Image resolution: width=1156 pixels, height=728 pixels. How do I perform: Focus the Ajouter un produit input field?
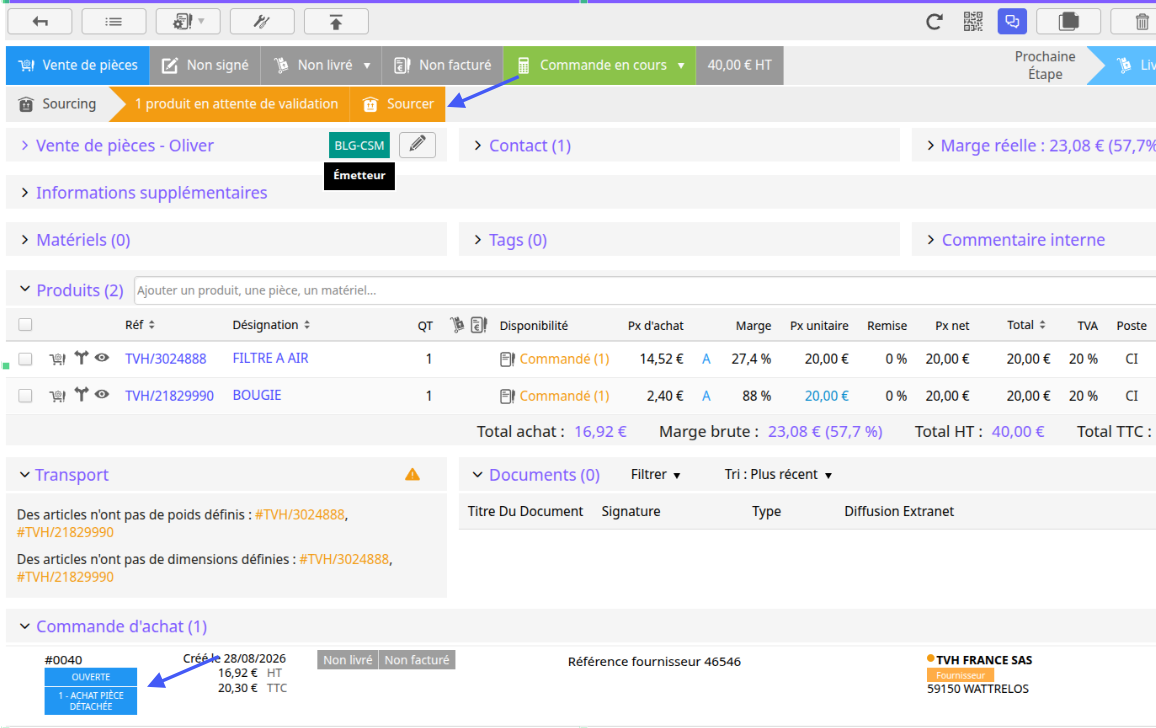pyautogui.click(x=645, y=290)
